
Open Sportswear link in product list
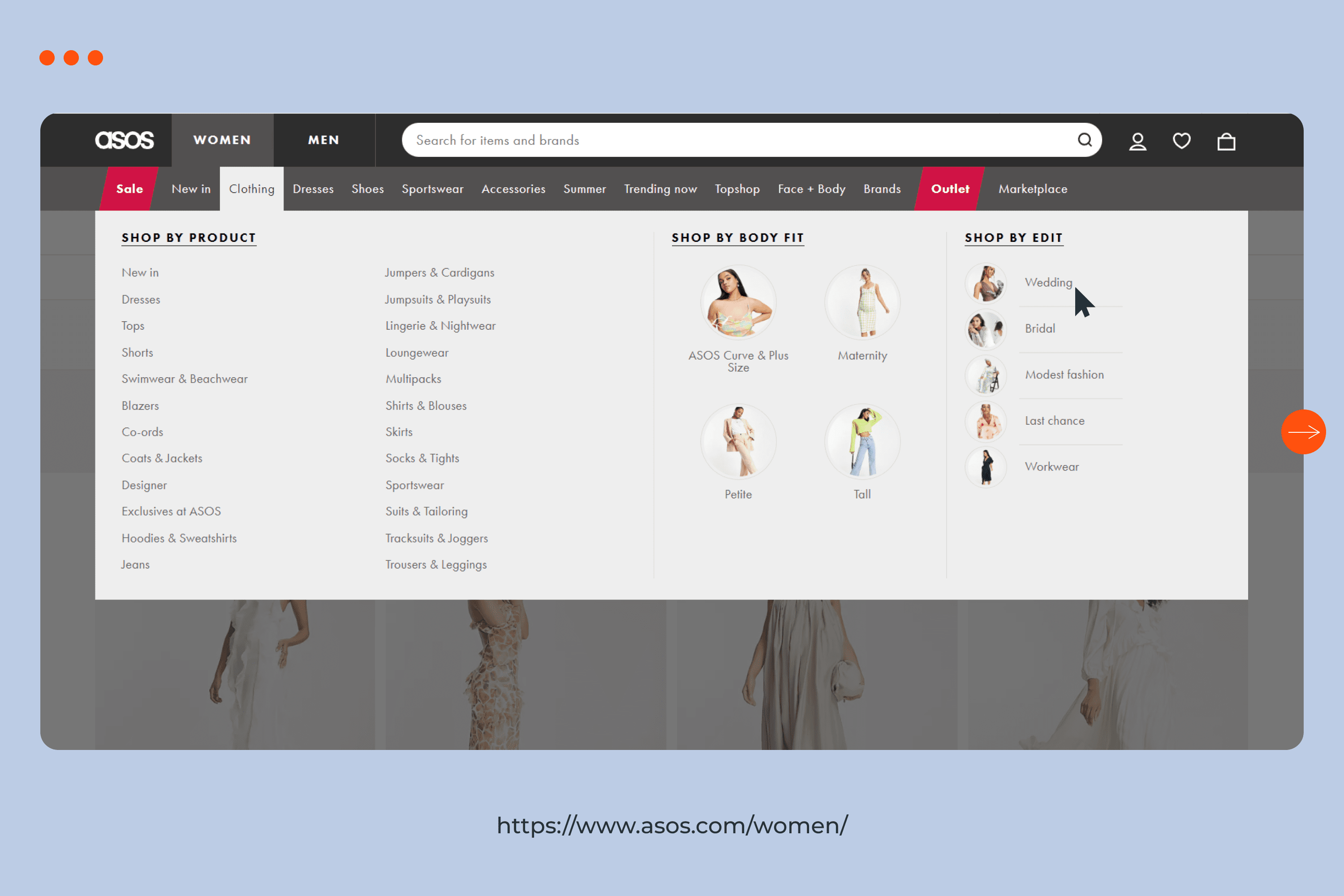(414, 485)
